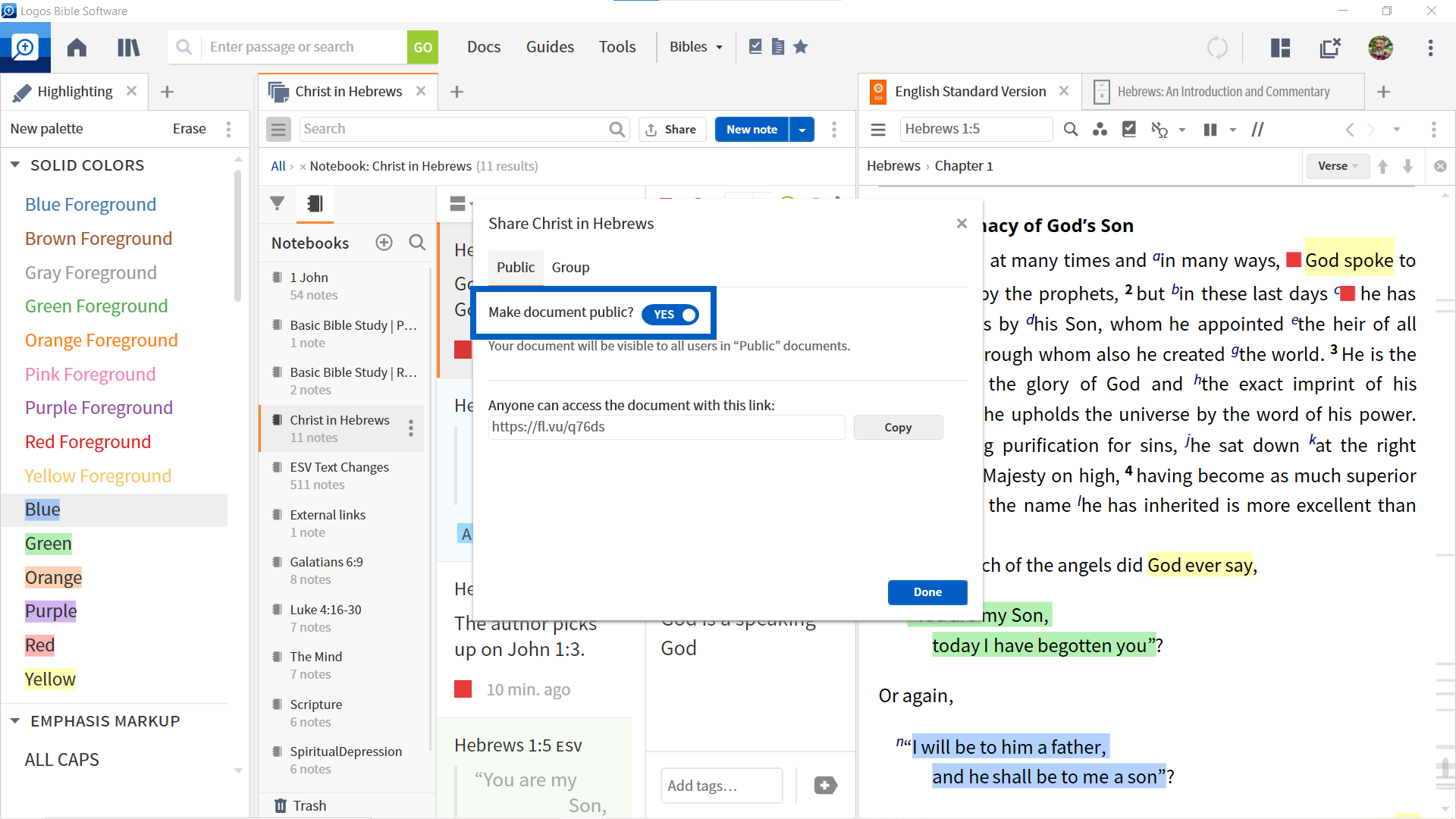This screenshot has height=819, width=1456.
Task: Open history dropdown arrow in ESV toolbar
Action: (x=1396, y=130)
